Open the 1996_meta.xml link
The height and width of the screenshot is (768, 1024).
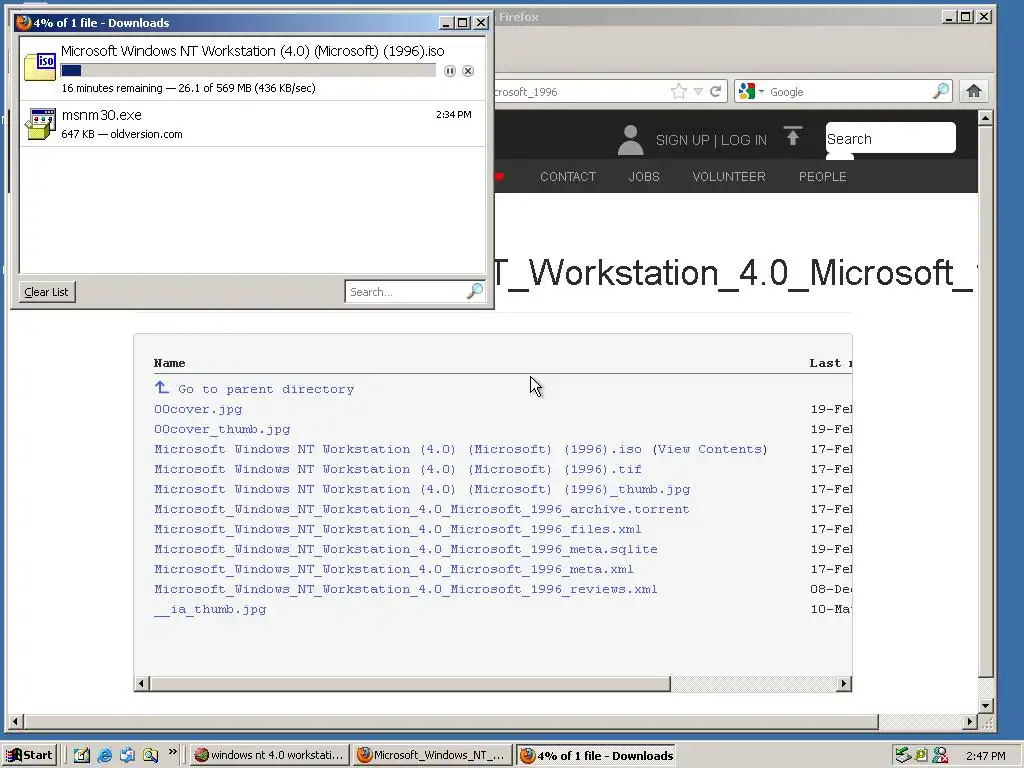pos(394,569)
